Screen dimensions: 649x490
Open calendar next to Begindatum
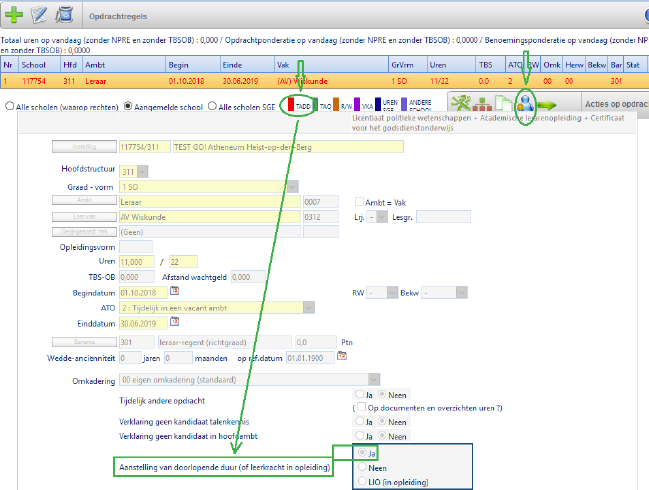point(175,291)
